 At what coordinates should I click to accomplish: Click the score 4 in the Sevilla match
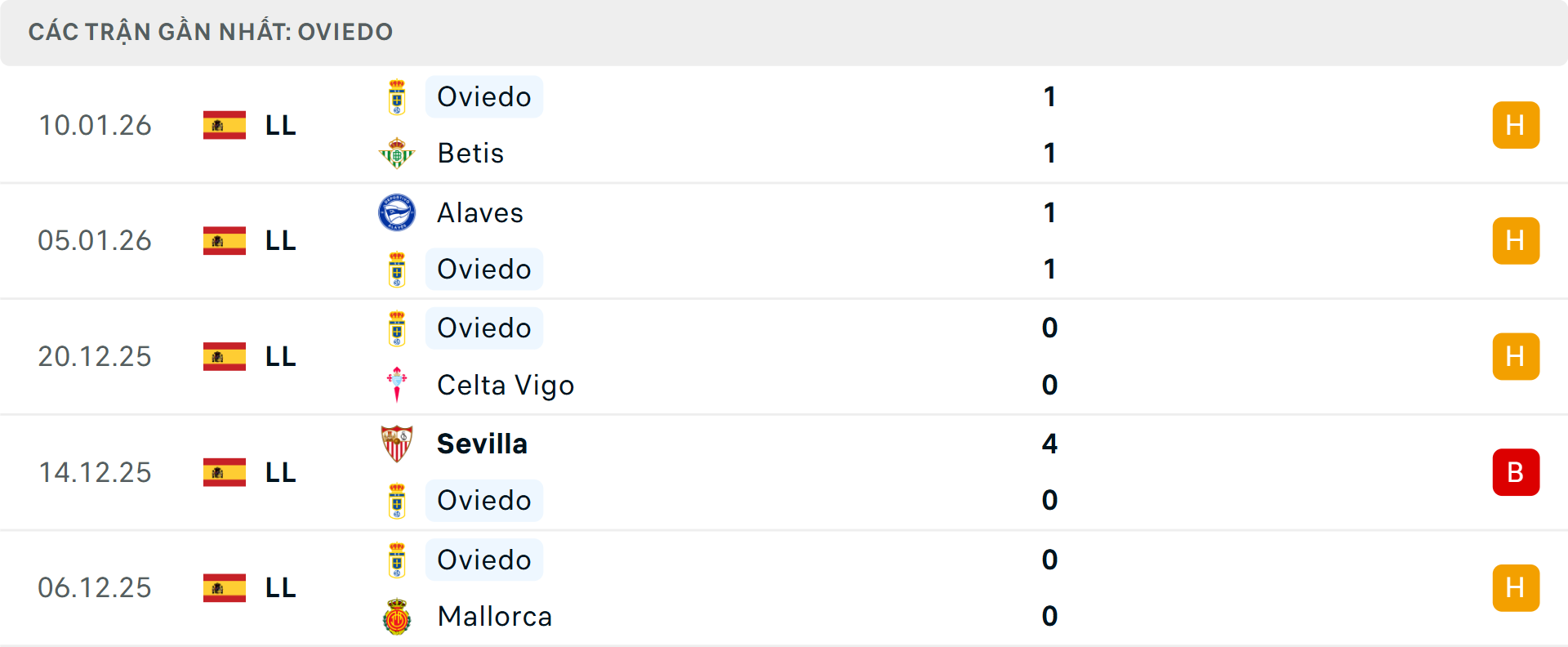click(1051, 445)
